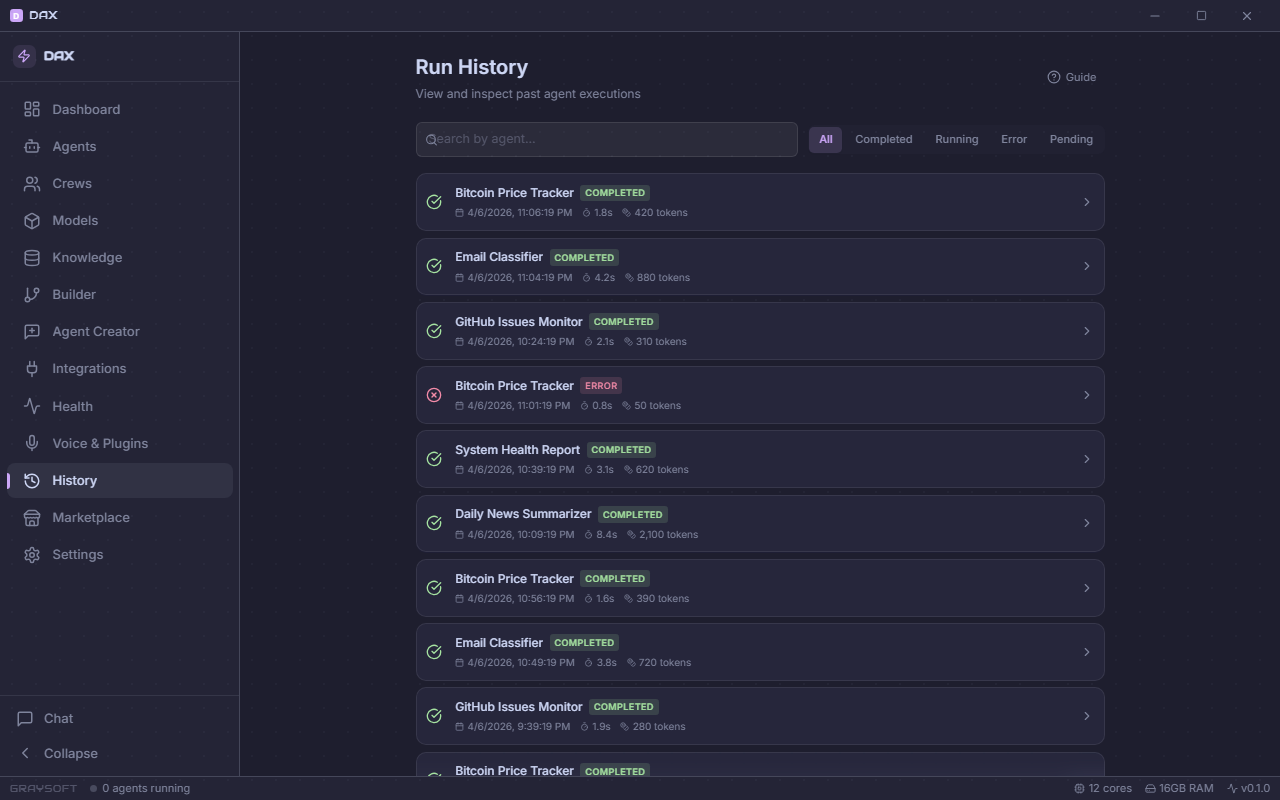Click the Health pulse icon

(x=32, y=406)
